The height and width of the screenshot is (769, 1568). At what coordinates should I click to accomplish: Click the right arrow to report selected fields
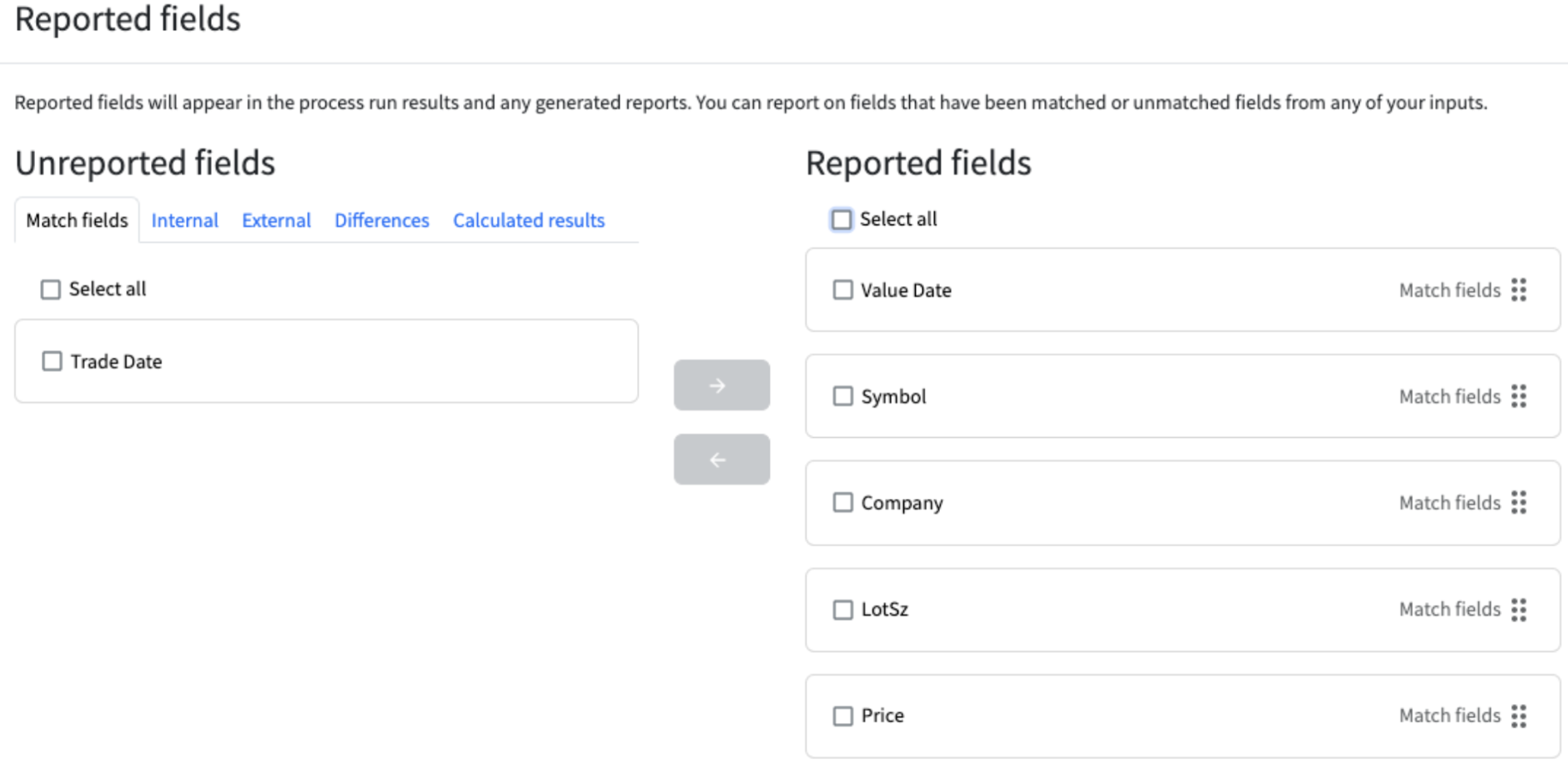point(721,385)
